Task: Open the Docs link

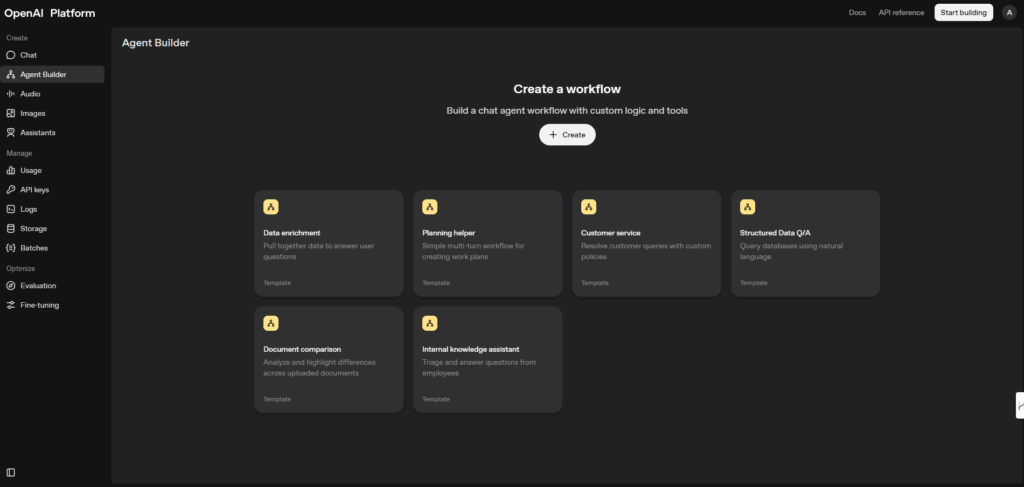Action: tap(857, 13)
